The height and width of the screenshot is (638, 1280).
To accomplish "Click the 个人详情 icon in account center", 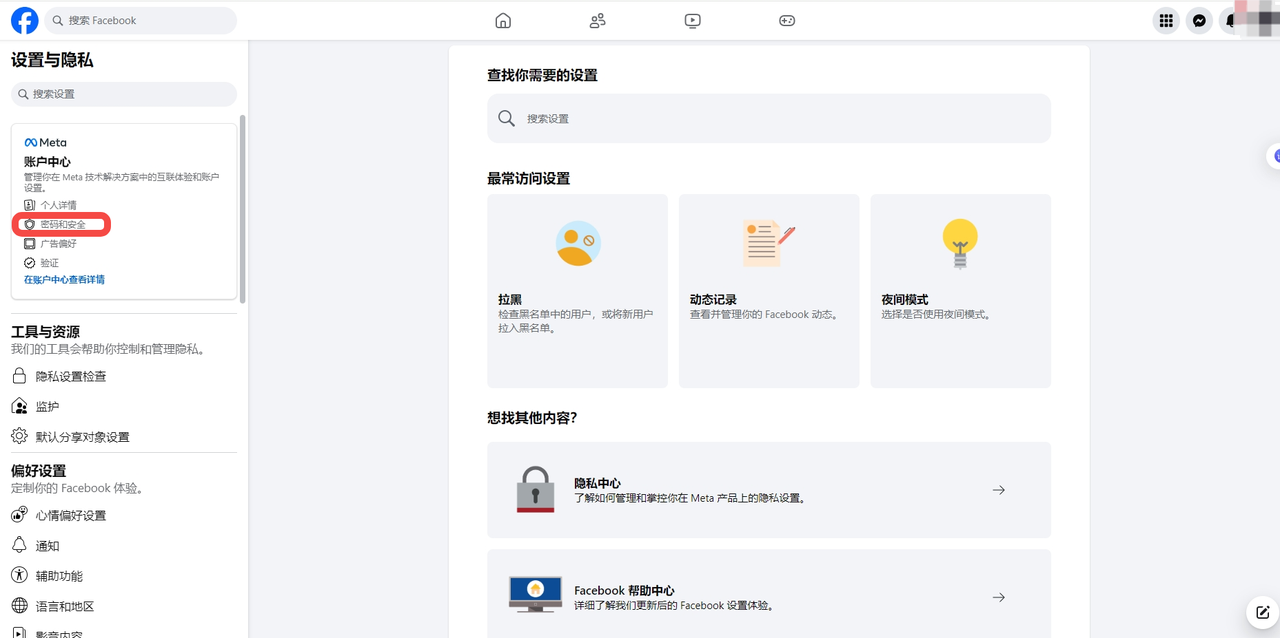I will tap(30, 205).
